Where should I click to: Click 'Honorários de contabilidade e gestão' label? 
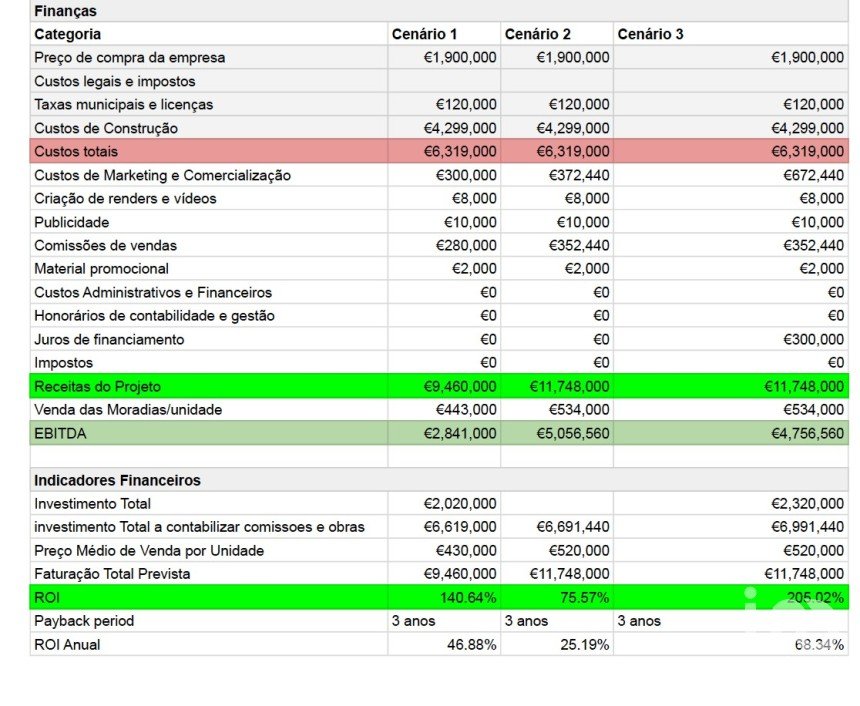(x=154, y=315)
